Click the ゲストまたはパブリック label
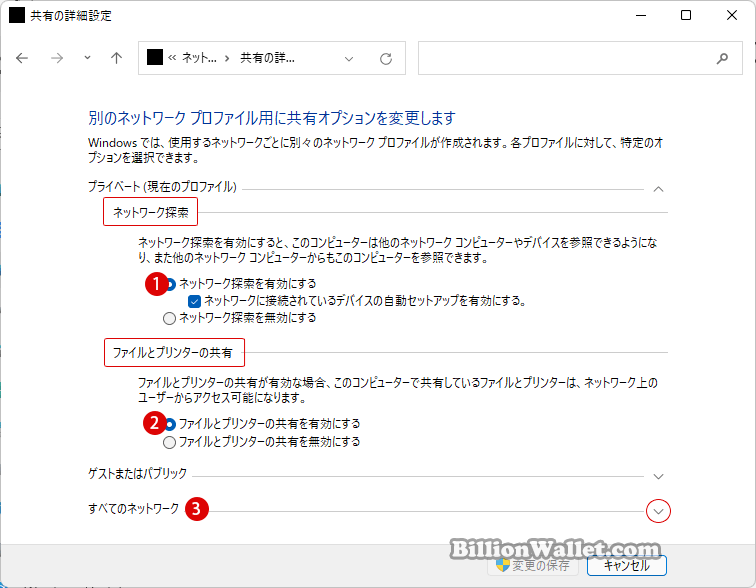The width and height of the screenshot is (756, 588). point(137,474)
